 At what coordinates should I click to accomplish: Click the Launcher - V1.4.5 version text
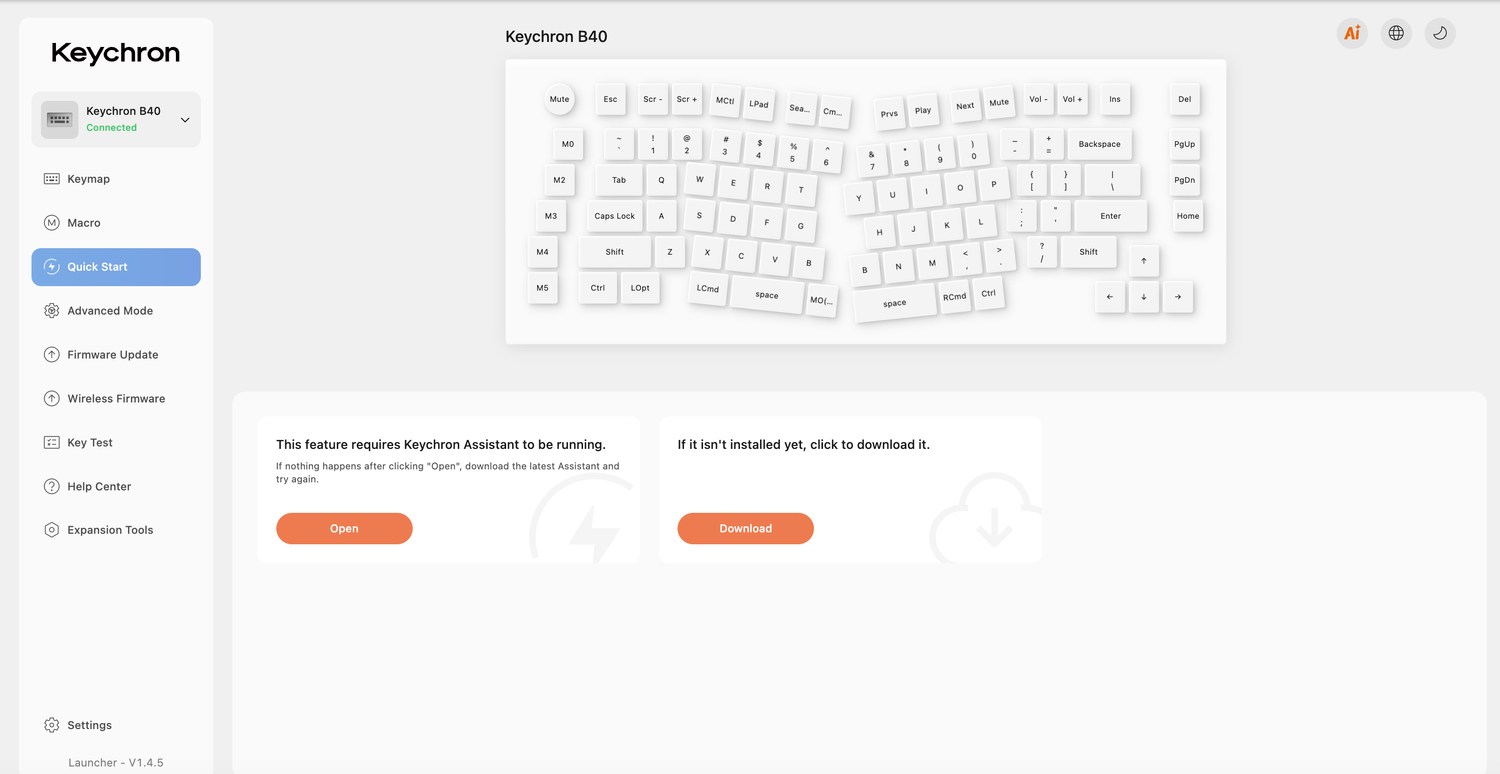(116, 762)
